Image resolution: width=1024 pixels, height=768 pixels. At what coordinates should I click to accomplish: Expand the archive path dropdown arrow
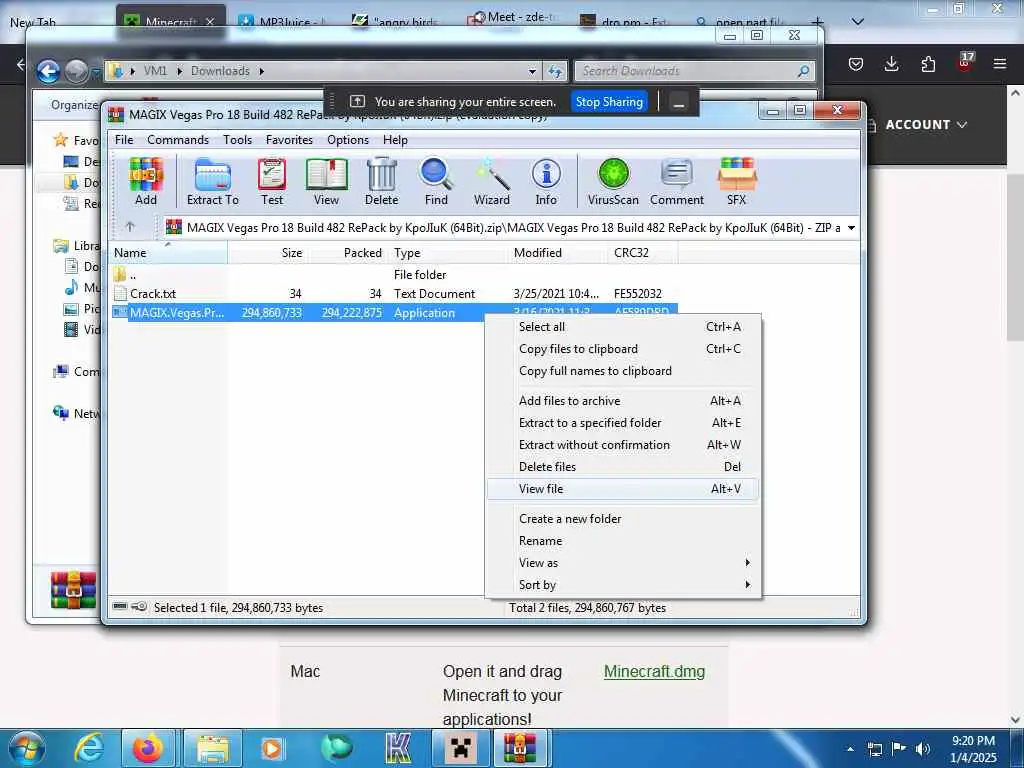(x=852, y=228)
